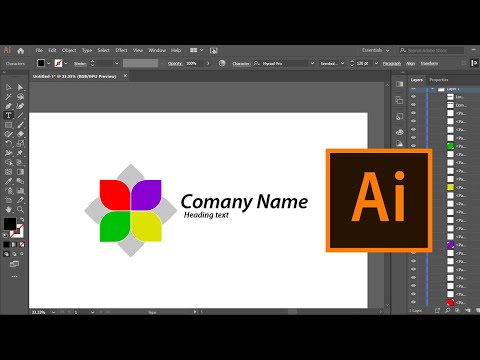Click the Align link
Image resolution: width=480 pixels, height=360 pixels.
(411, 63)
